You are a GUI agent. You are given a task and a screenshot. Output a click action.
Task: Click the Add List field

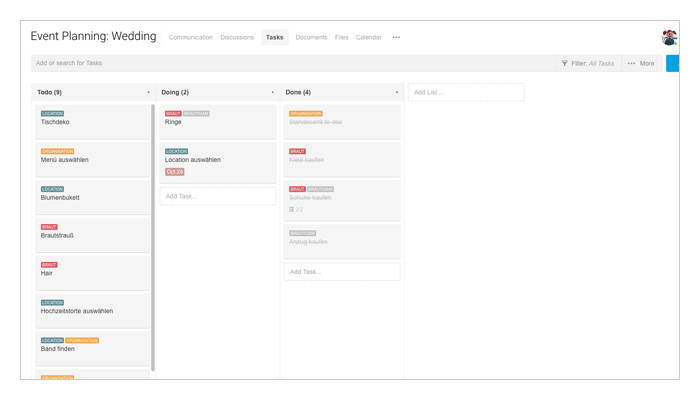point(466,92)
